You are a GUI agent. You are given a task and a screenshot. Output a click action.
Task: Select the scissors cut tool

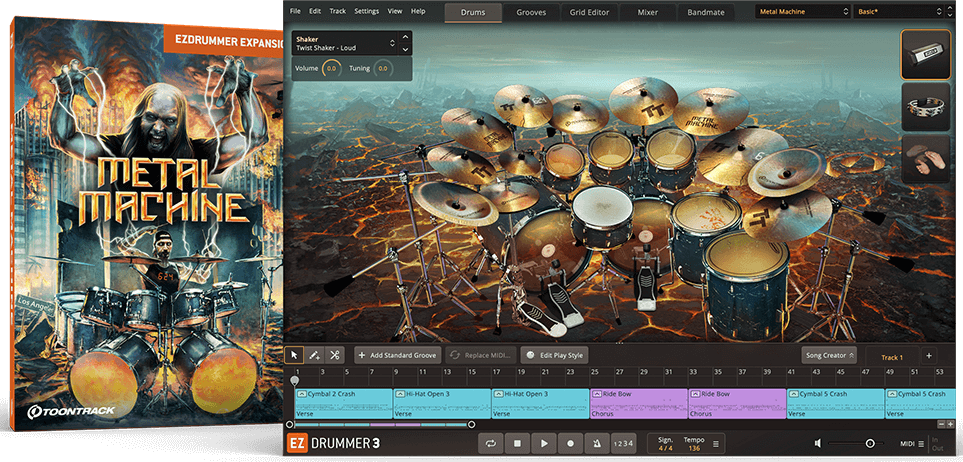pos(334,355)
